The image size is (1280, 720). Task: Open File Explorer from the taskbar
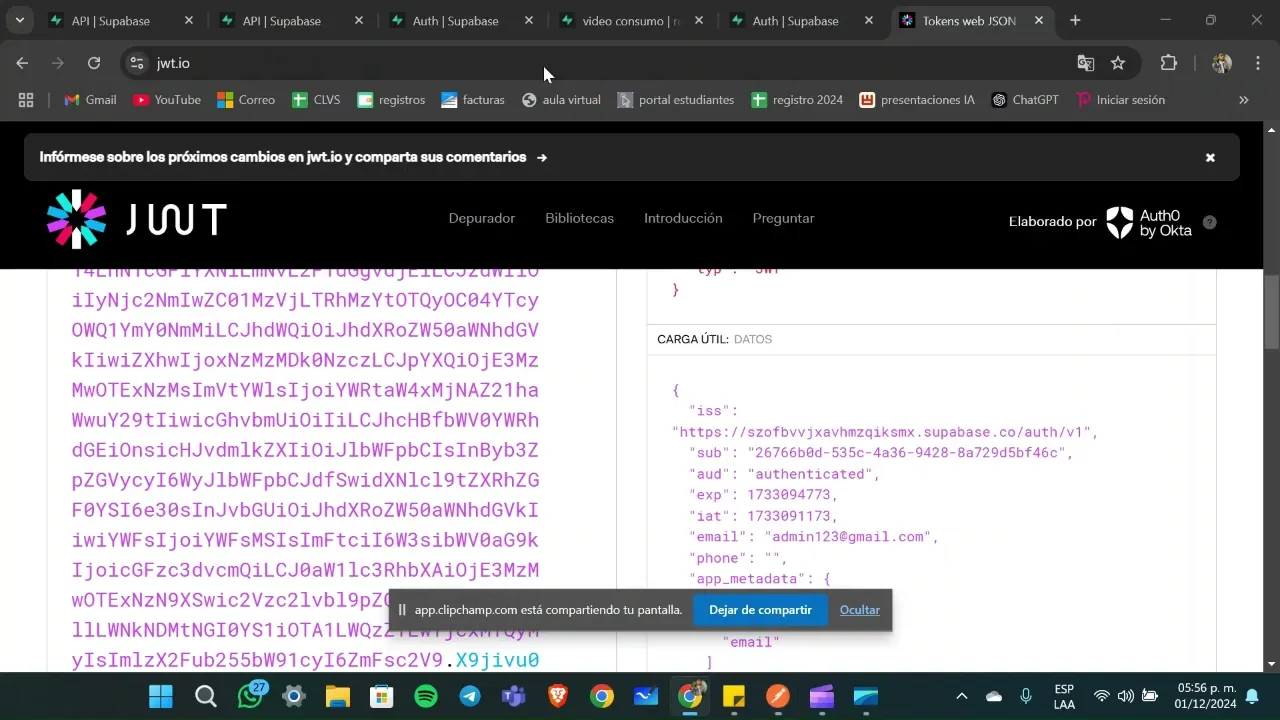(x=338, y=696)
